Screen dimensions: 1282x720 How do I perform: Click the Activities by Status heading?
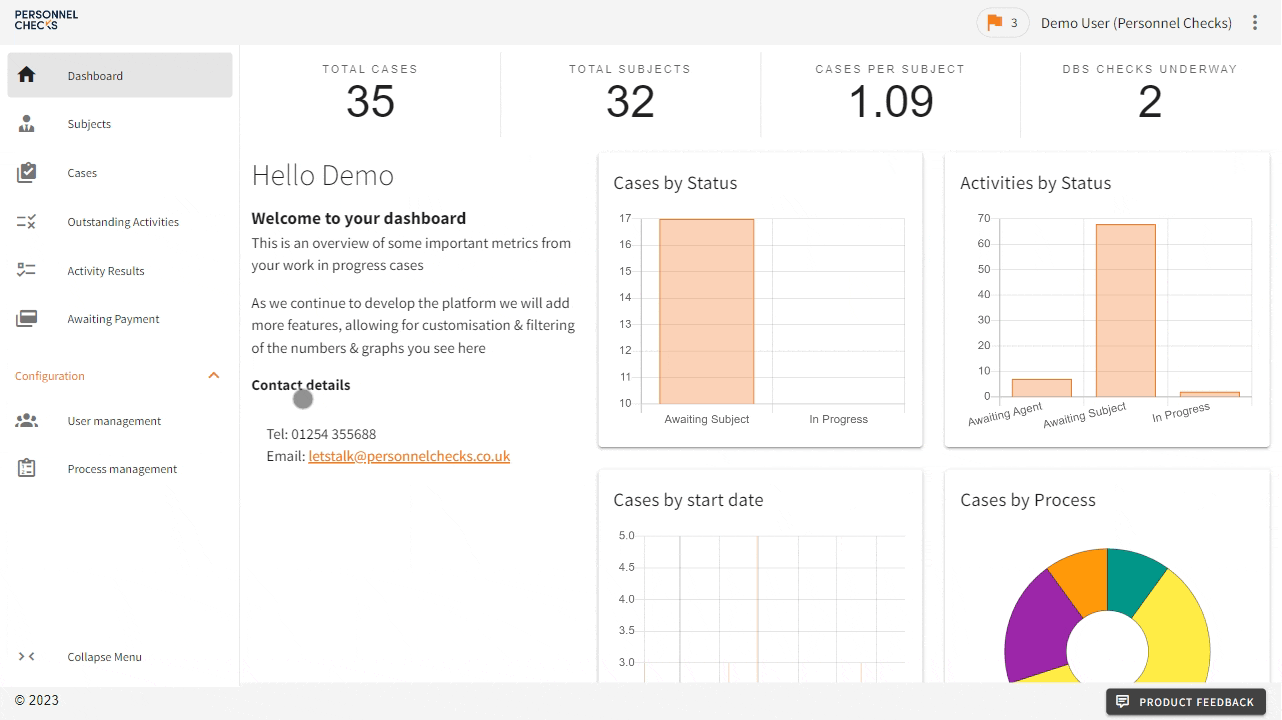point(1035,183)
